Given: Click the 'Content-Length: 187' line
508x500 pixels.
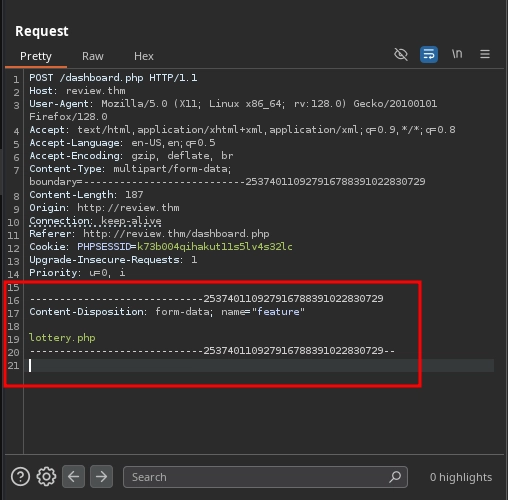Looking at the screenshot, I should (x=86, y=195).
